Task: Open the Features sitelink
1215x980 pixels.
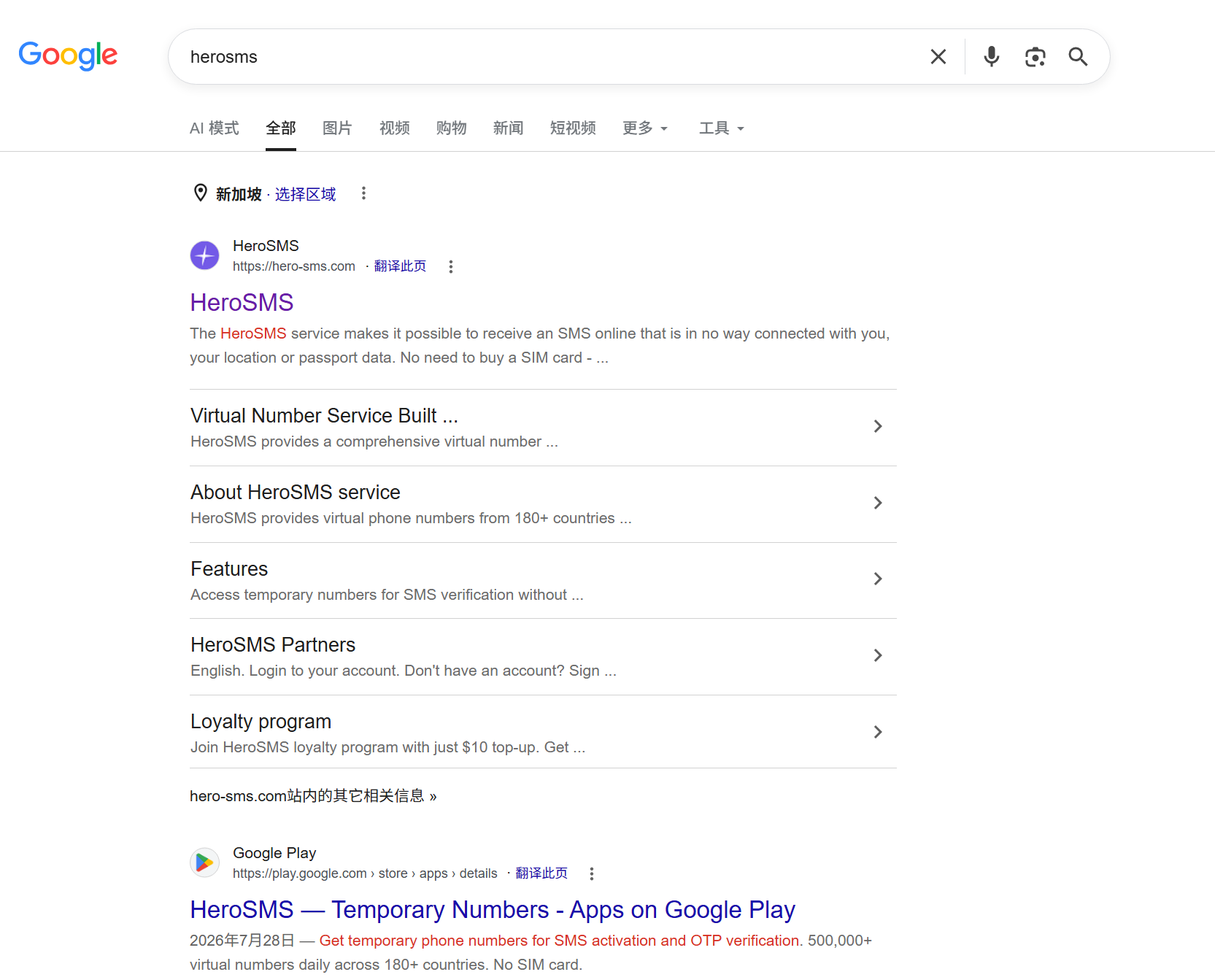Action: [x=229, y=568]
